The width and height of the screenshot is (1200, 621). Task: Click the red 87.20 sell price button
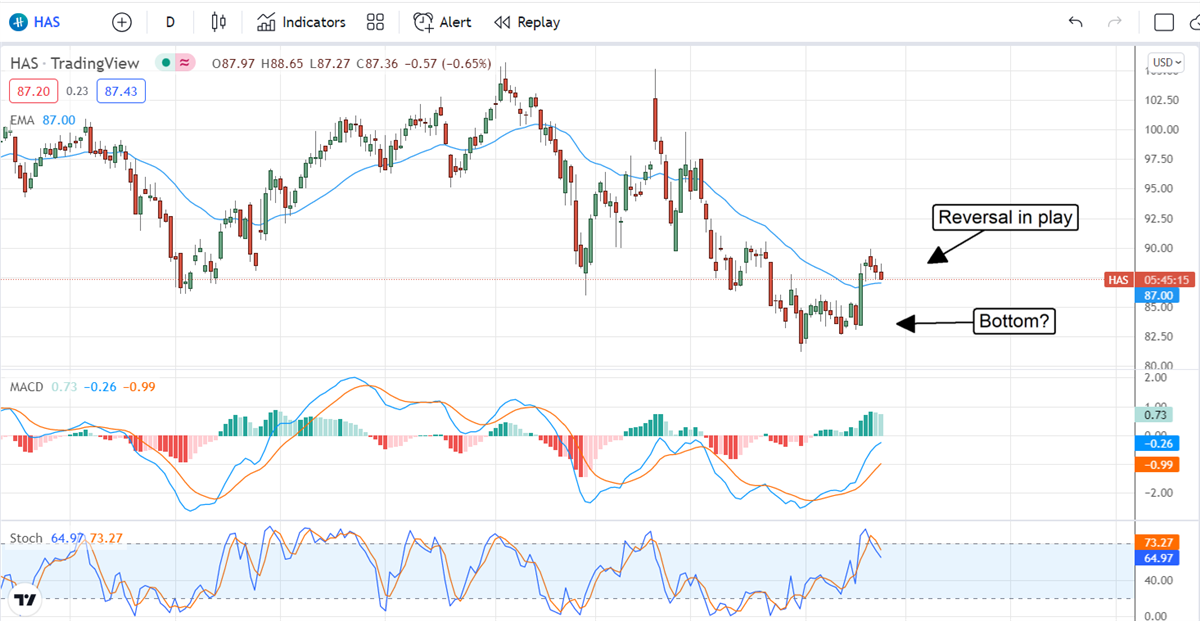pos(30,91)
